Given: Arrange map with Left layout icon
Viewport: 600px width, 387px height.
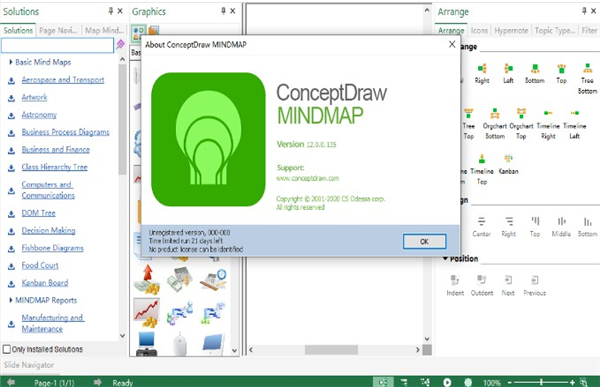Looking at the screenshot, I should (508, 73).
